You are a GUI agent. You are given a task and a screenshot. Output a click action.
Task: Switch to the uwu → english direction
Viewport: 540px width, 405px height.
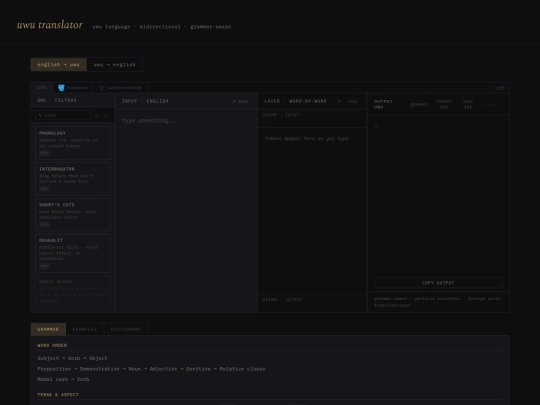pyautogui.click(x=115, y=65)
